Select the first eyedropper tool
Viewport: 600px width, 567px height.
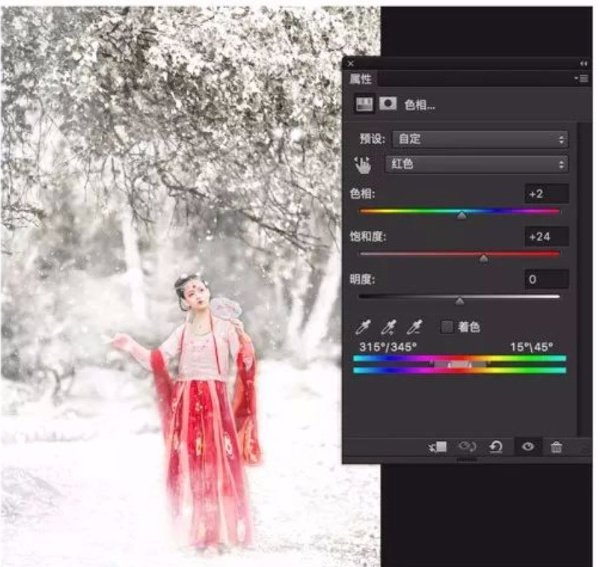tap(365, 327)
